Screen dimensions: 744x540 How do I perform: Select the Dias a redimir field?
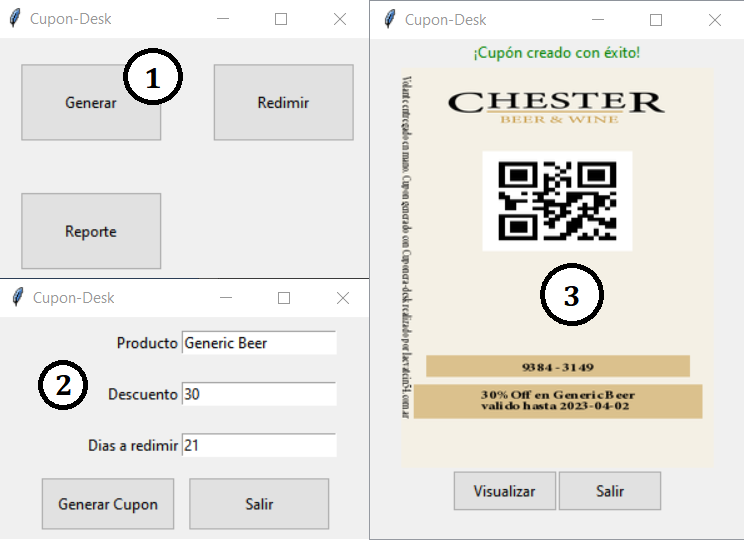(x=259, y=445)
